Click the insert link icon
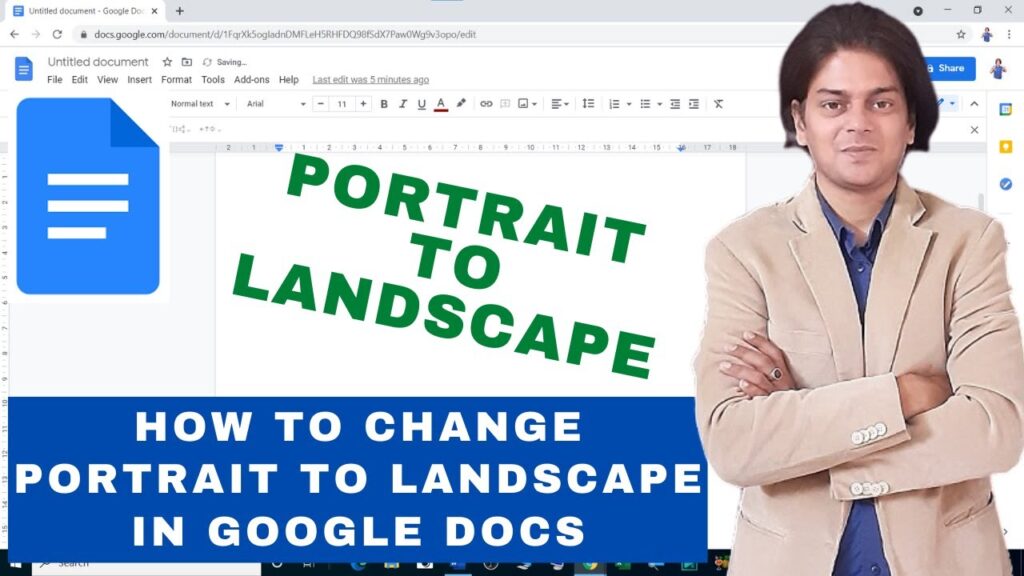Screen dimensions: 1024x576 pyautogui.click(x=486, y=104)
